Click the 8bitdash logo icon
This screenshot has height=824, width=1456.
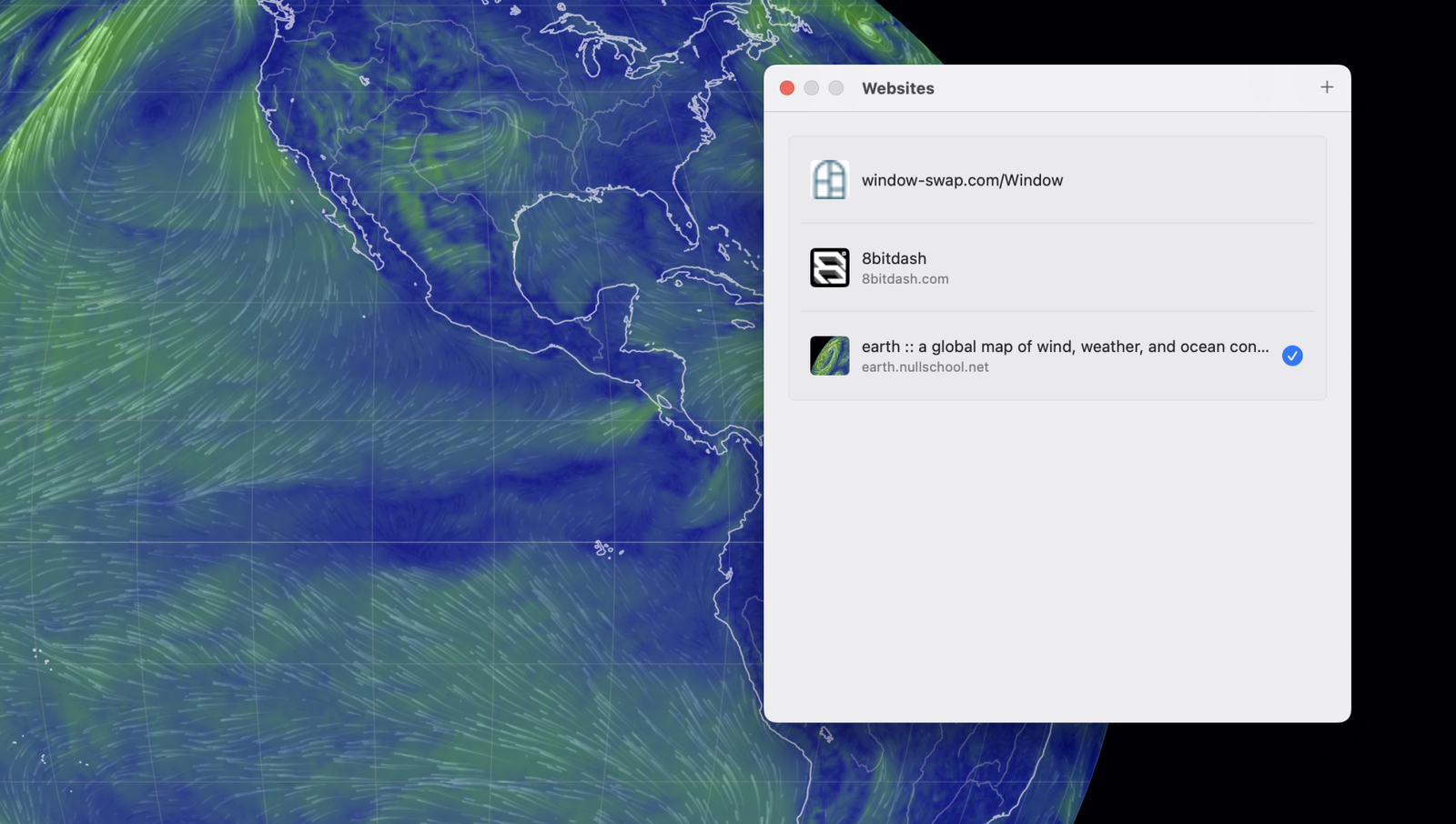pyautogui.click(x=829, y=267)
